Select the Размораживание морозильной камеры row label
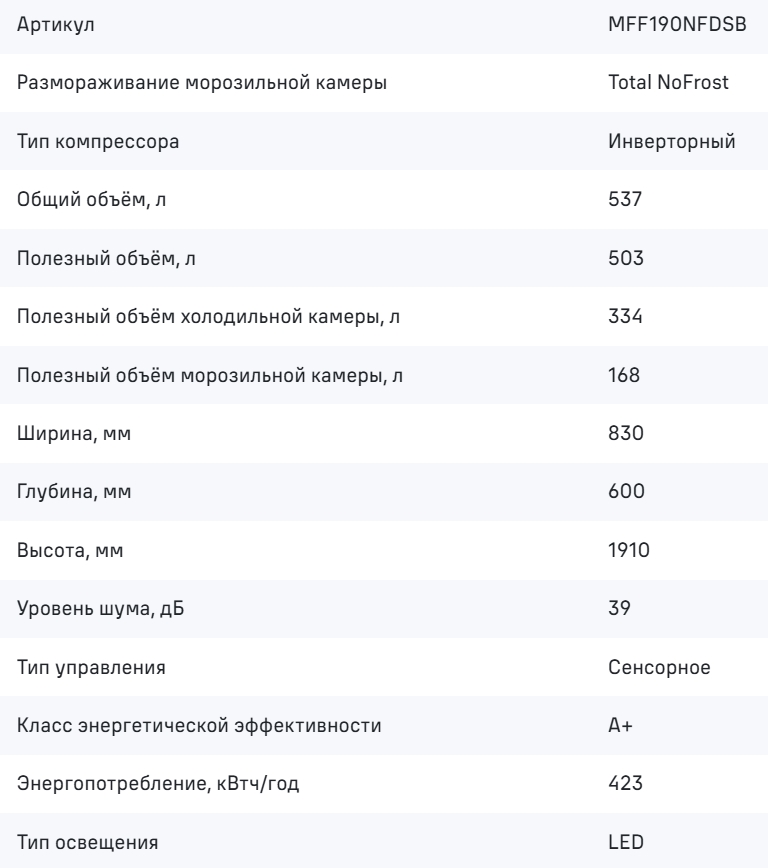Viewport: 768px width, 868px height. (202, 83)
